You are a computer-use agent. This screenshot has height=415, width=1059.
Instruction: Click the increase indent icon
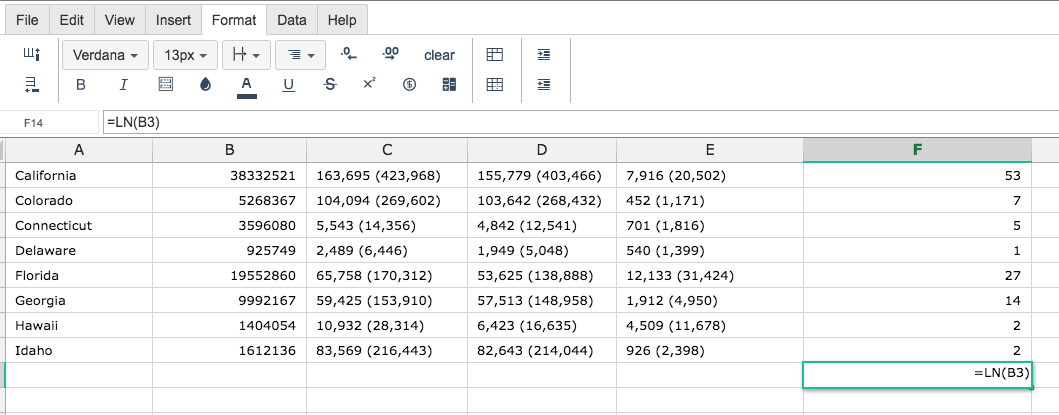pos(544,55)
